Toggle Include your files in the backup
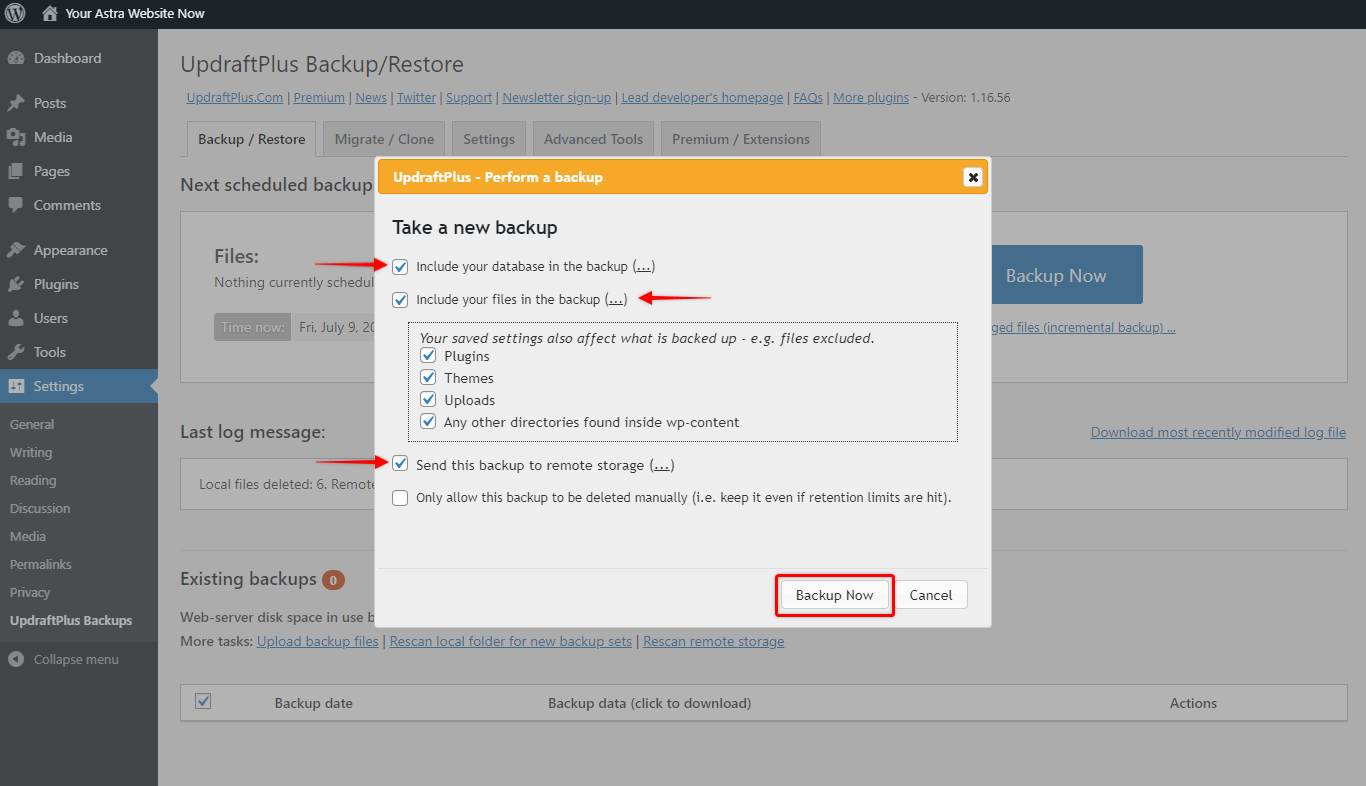 pos(400,299)
